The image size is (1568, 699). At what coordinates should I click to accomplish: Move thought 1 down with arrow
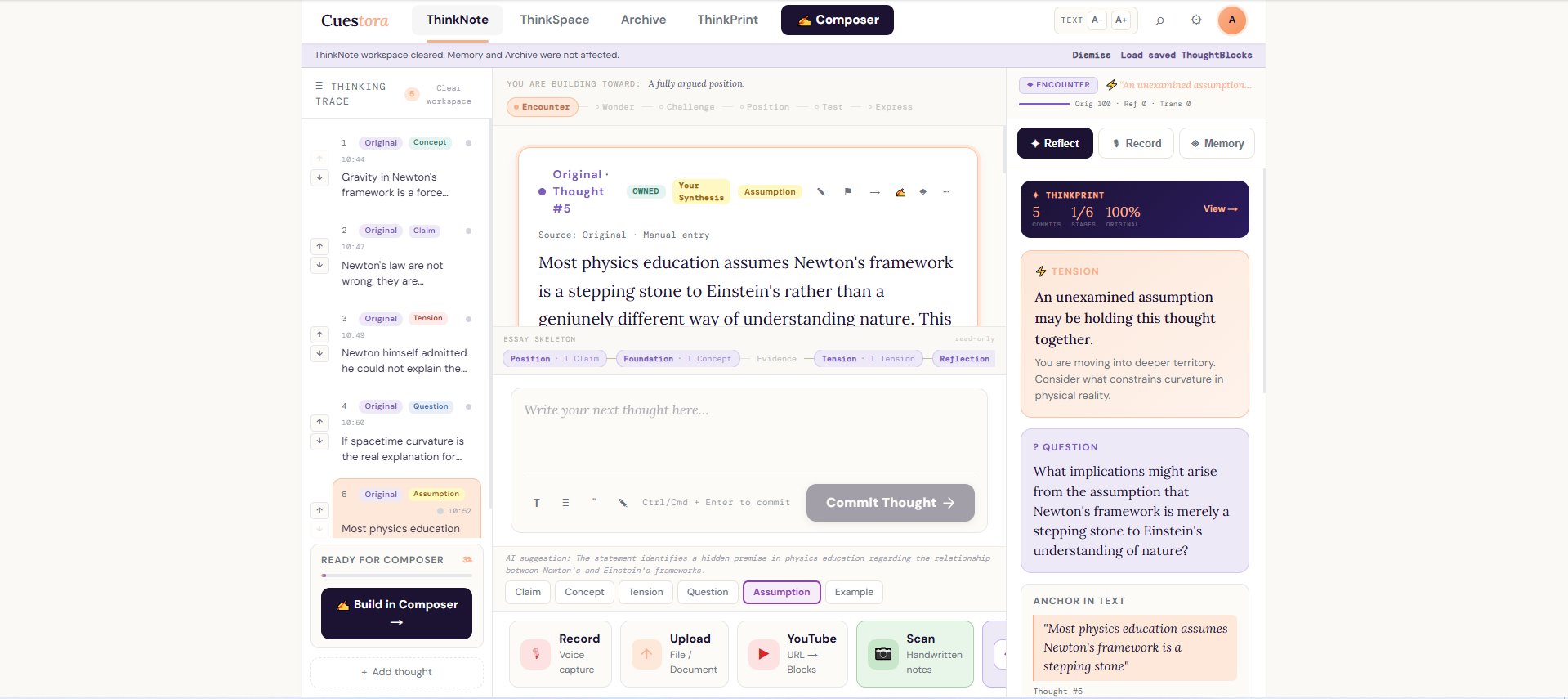[x=319, y=177]
